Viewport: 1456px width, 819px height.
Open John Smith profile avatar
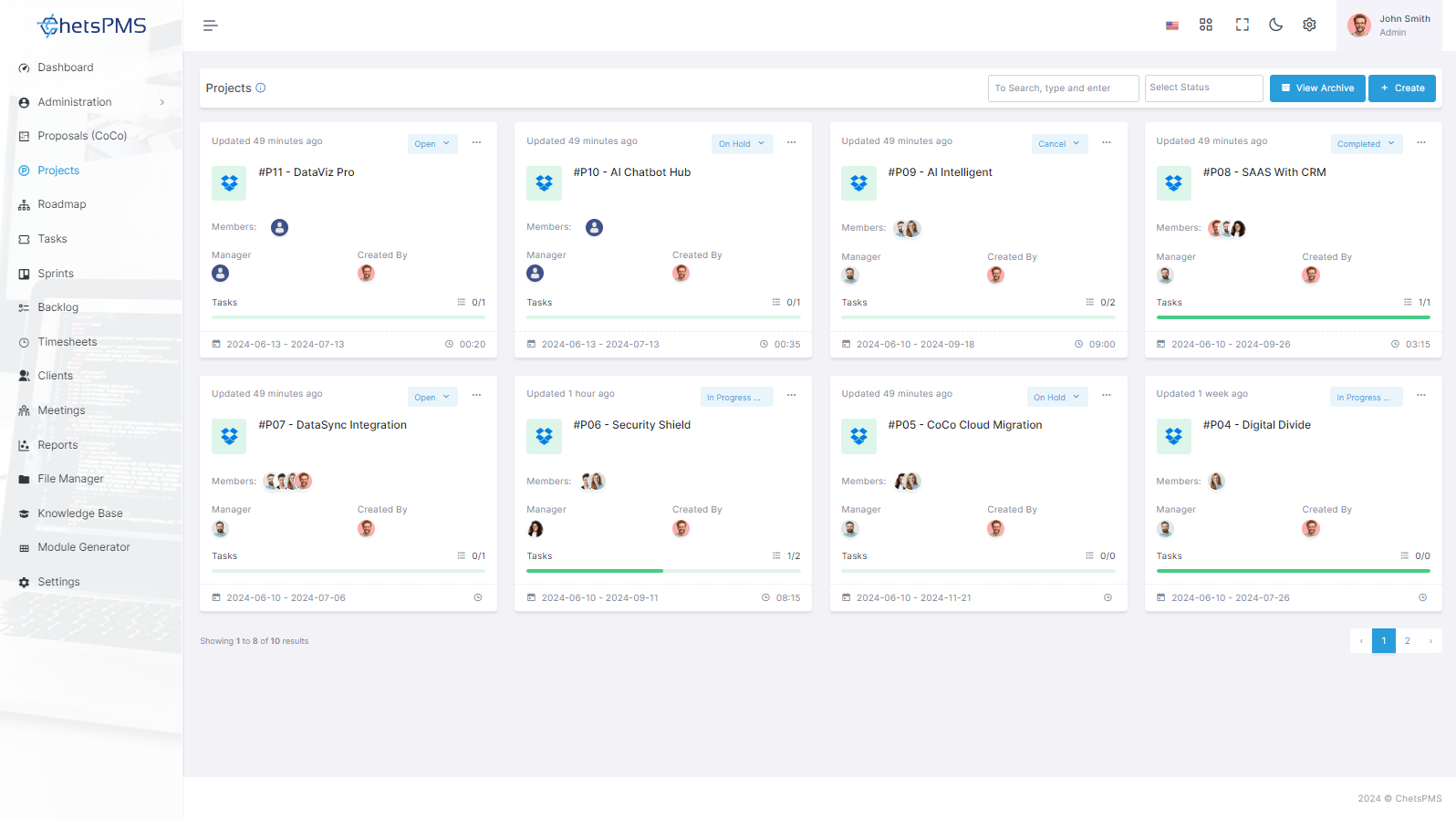tap(1359, 26)
